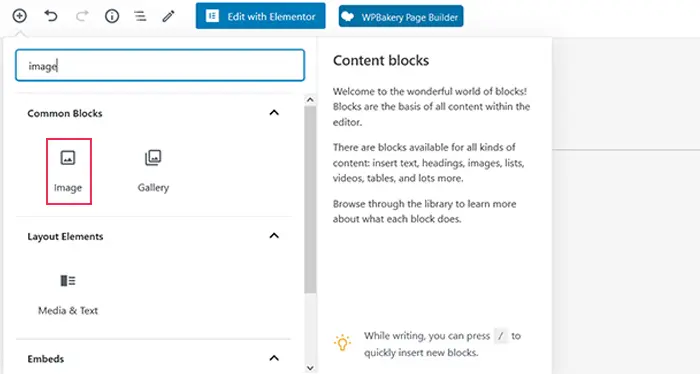This screenshot has width=700, height=374.
Task: Click the scrollbar up arrow
Action: click(x=310, y=100)
